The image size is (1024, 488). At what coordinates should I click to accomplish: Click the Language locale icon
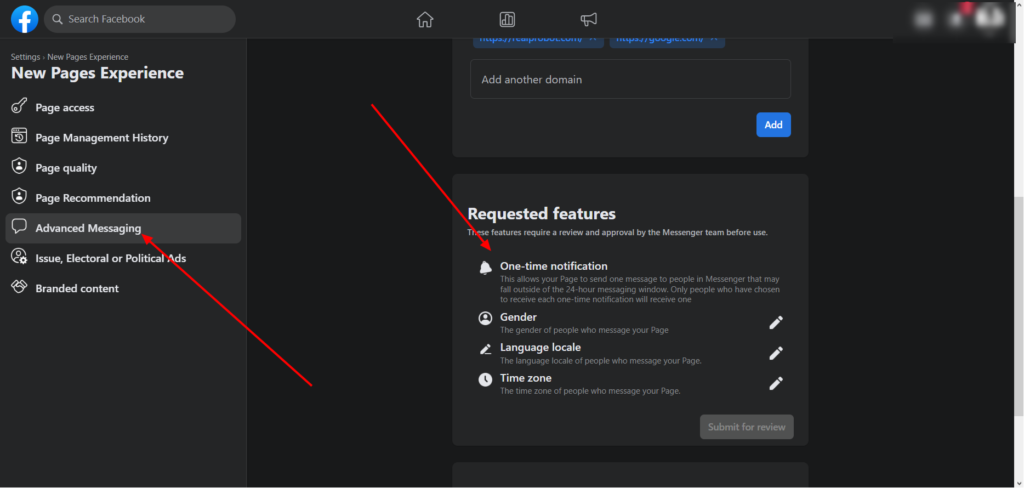coord(485,349)
